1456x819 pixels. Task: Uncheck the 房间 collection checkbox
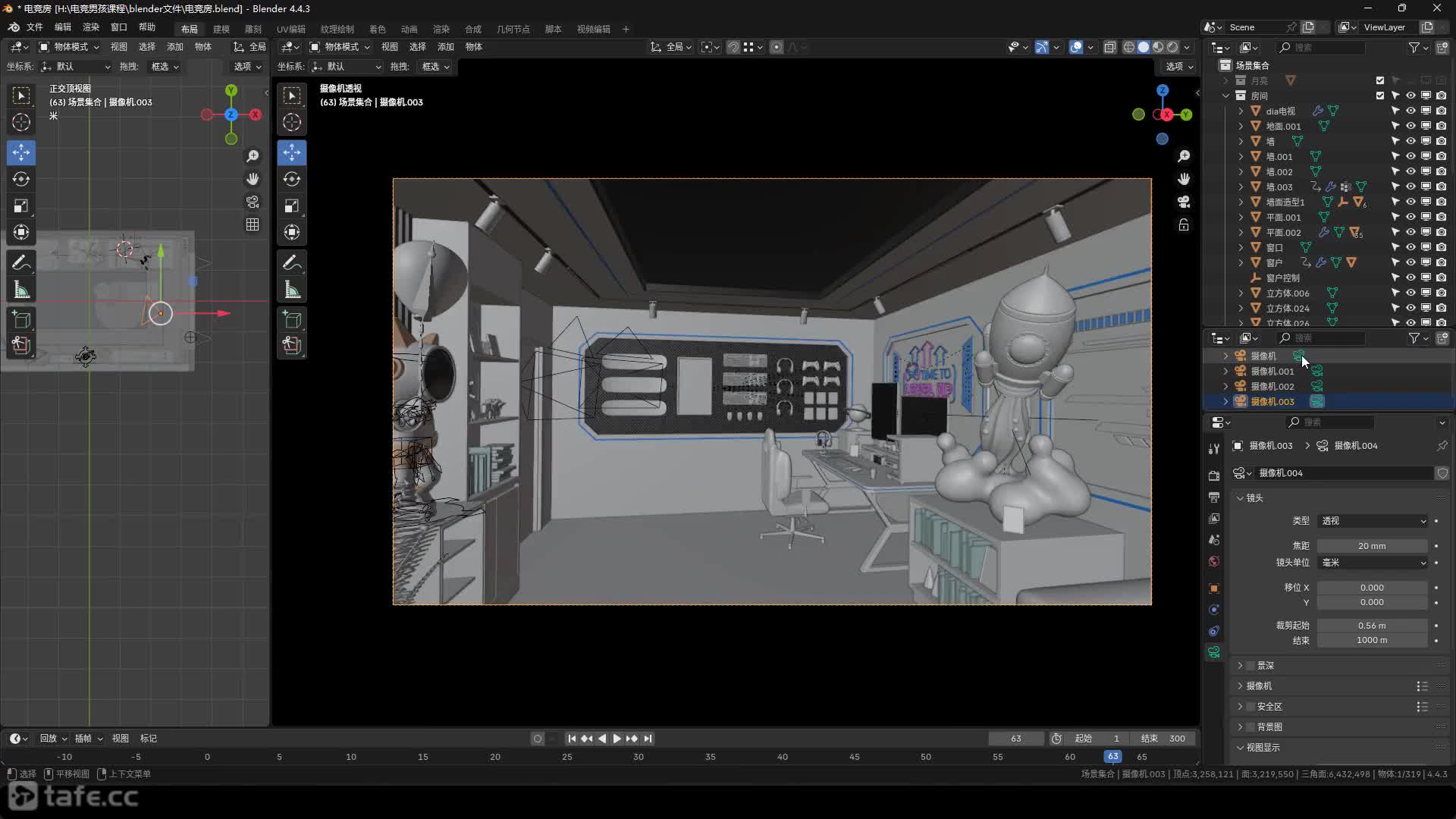click(x=1380, y=96)
